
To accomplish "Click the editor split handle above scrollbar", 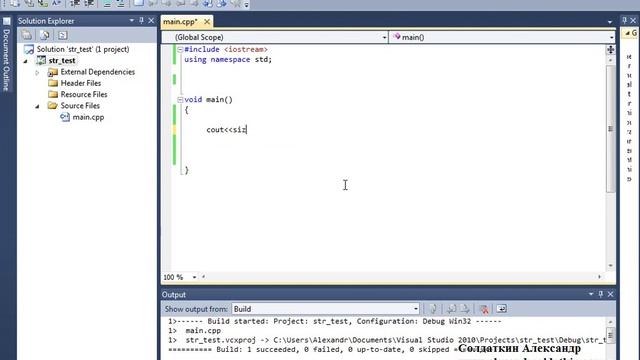I will 611,50.
